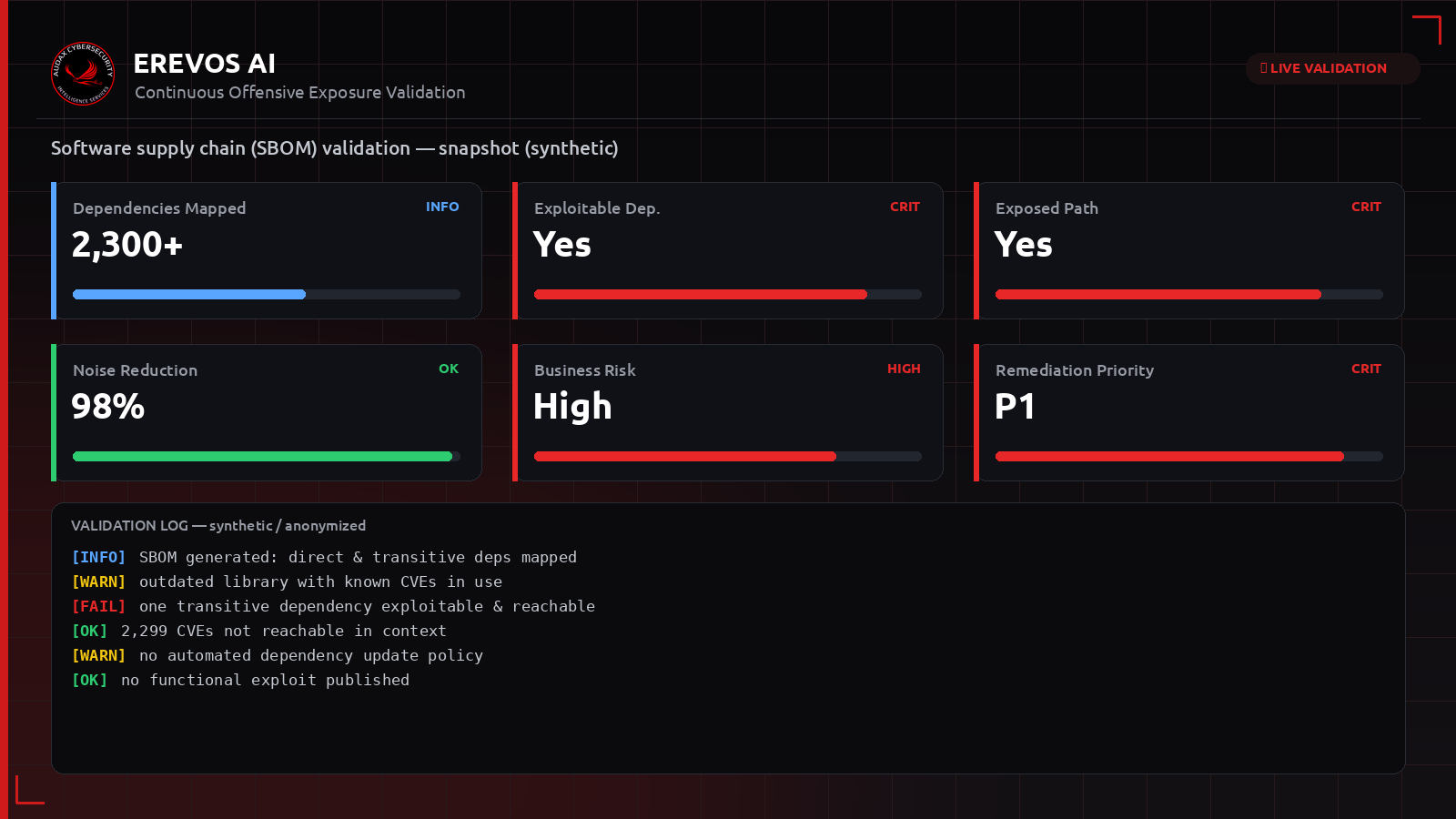Click the Audax Cybersecurity circular logo
Screen dimensions: 1456x819
coord(83,74)
